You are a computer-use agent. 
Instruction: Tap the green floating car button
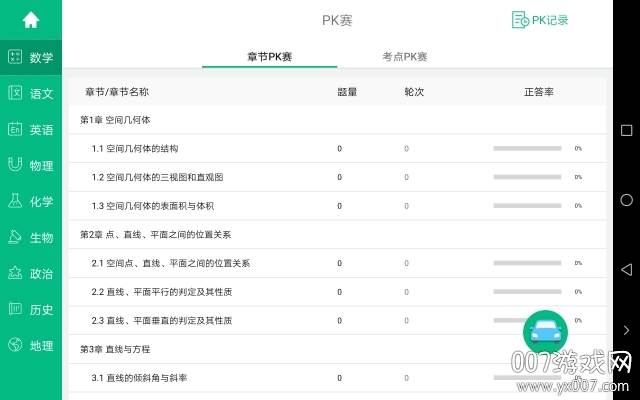545,333
